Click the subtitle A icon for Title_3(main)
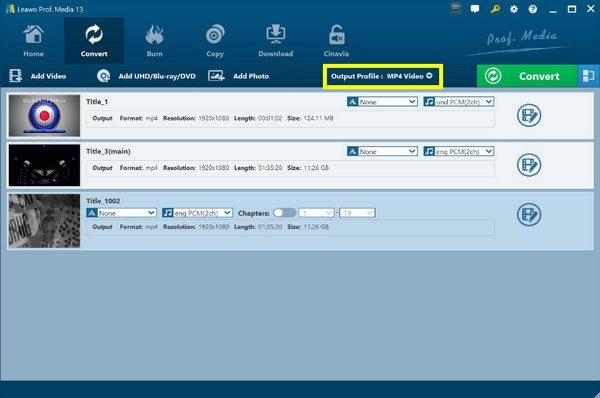The image size is (600, 398). pyautogui.click(x=352, y=152)
